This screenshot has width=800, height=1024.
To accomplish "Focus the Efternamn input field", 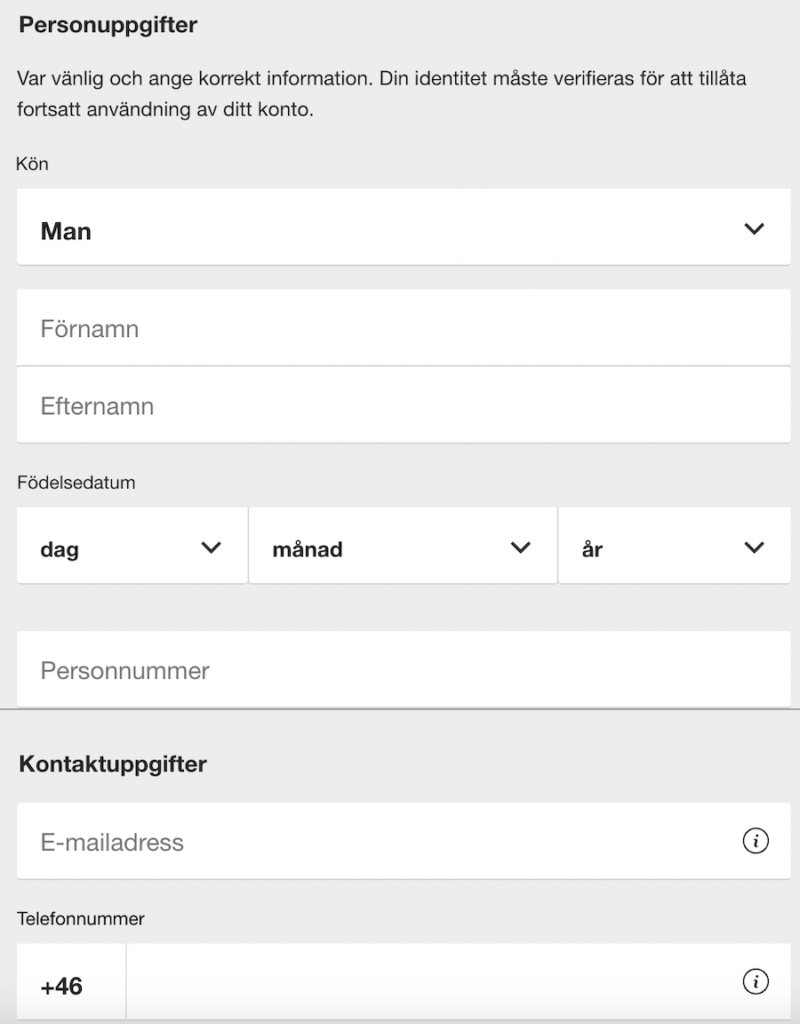I will (404, 405).
